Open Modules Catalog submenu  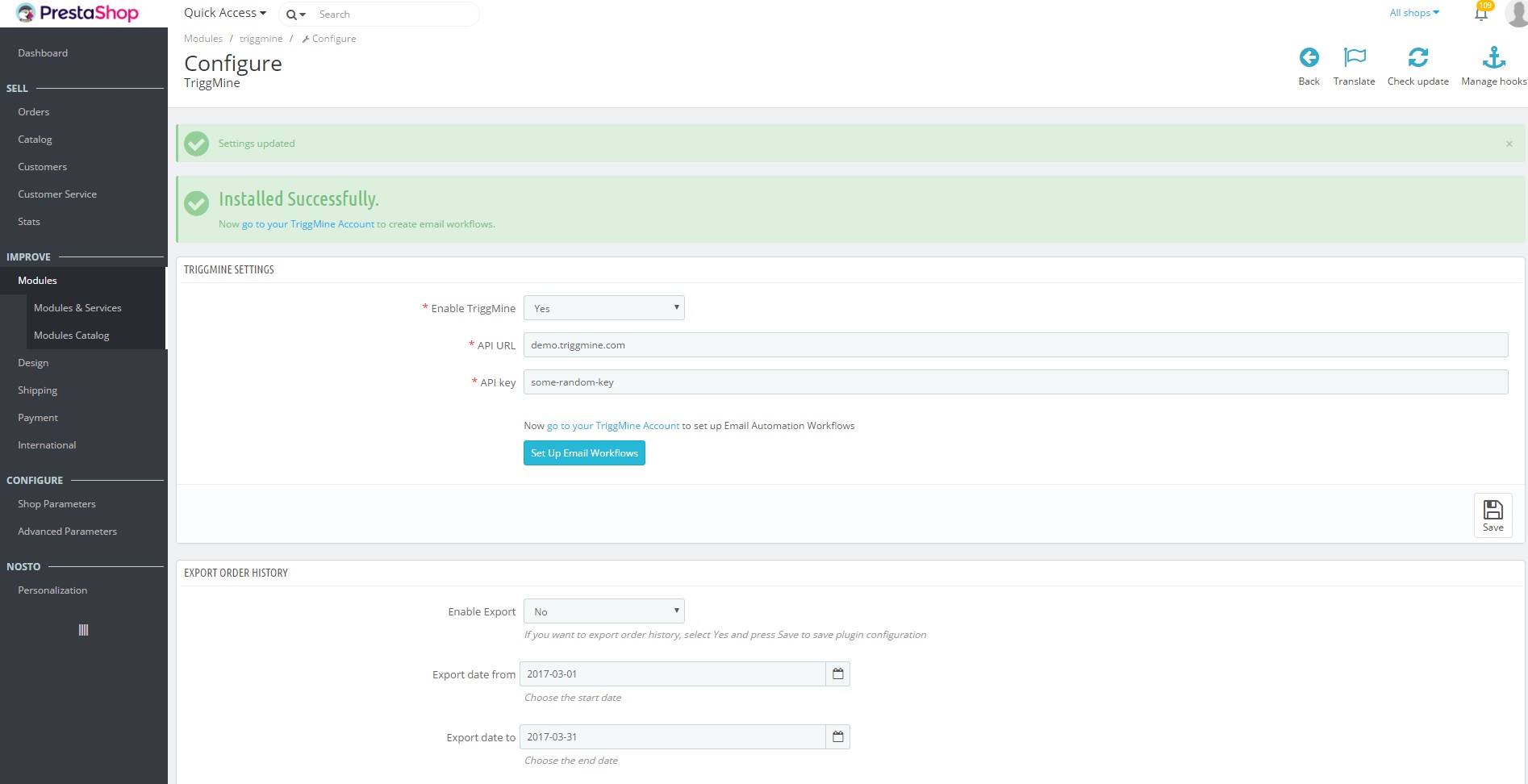point(72,336)
